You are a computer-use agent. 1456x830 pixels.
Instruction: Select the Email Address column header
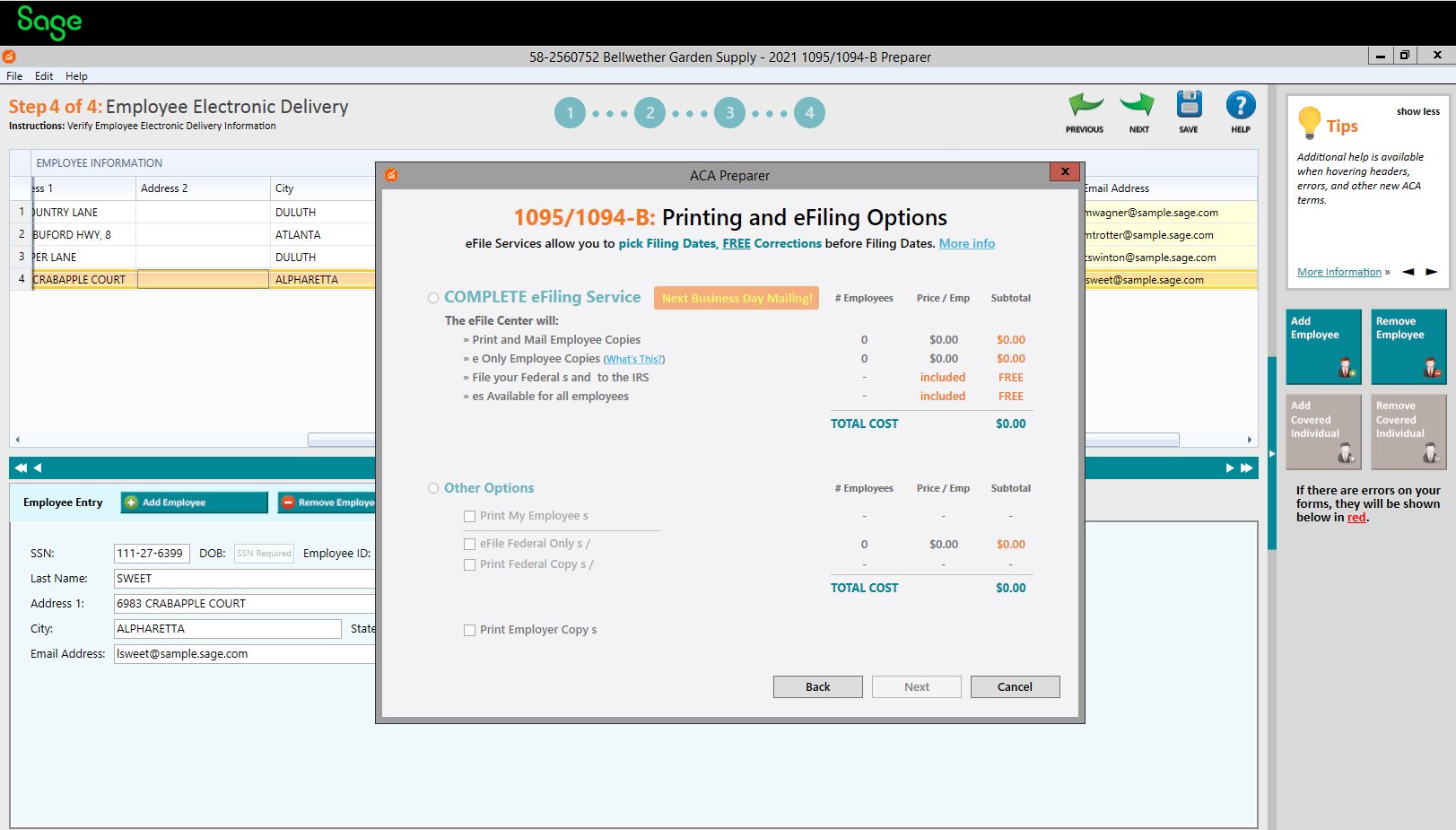[1171, 188]
